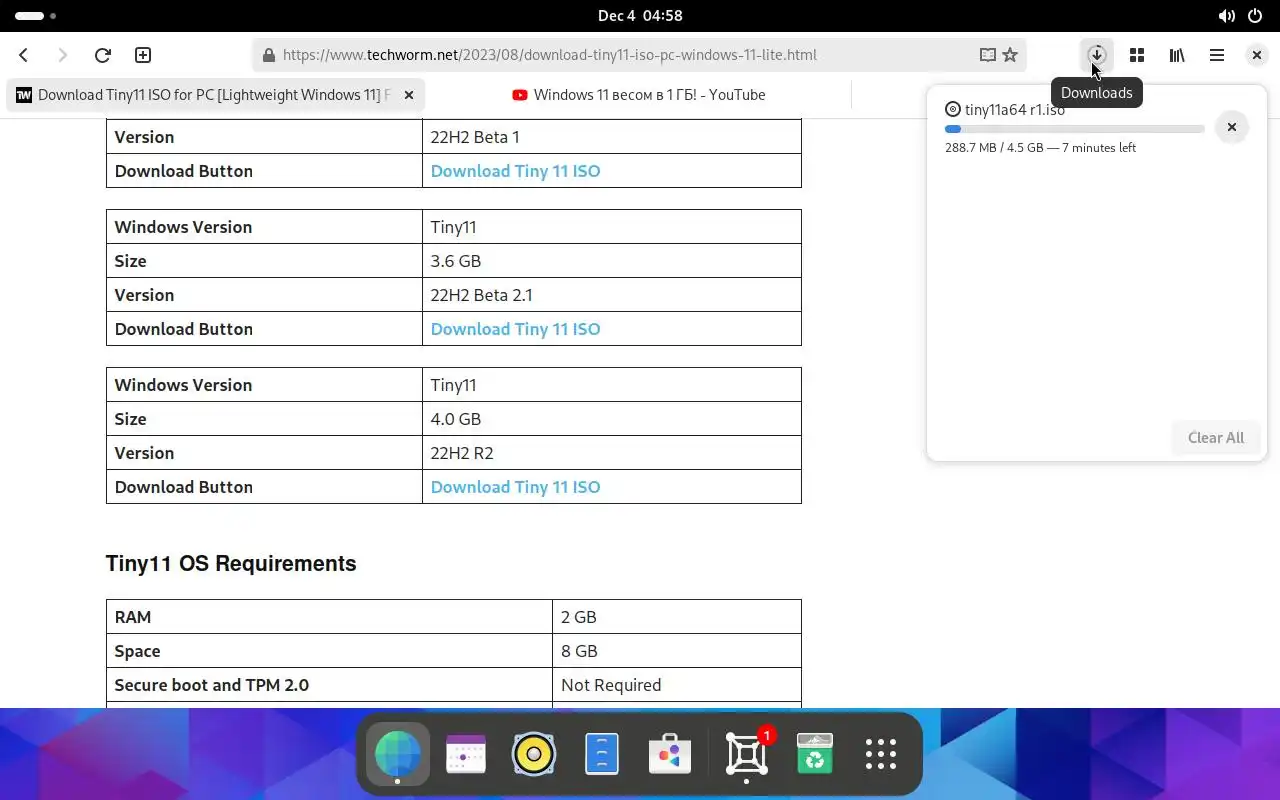1280x800 pixels.
Task: Click the 2 GB RAM value cell
Action: [677, 617]
